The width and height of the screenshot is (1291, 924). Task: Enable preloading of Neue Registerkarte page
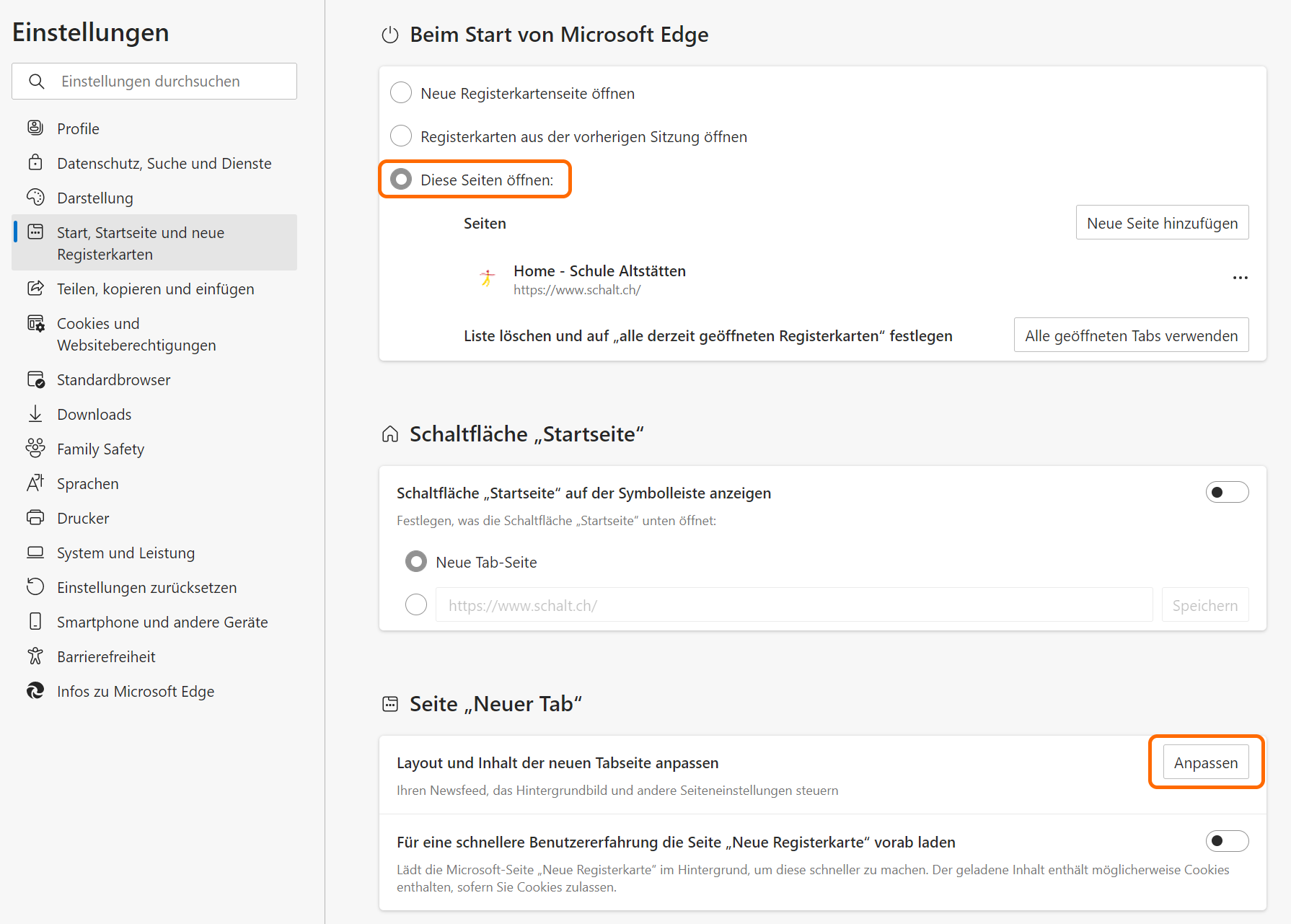click(x=1227, y=842)
